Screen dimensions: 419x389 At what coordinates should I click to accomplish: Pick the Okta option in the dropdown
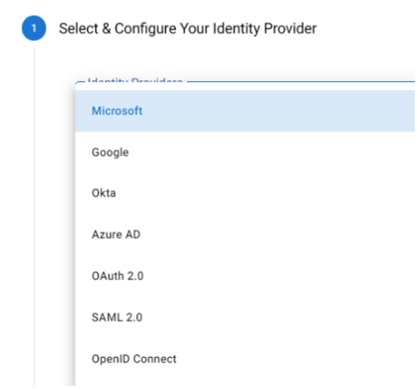pyautogui.click(x=104, y=193)
